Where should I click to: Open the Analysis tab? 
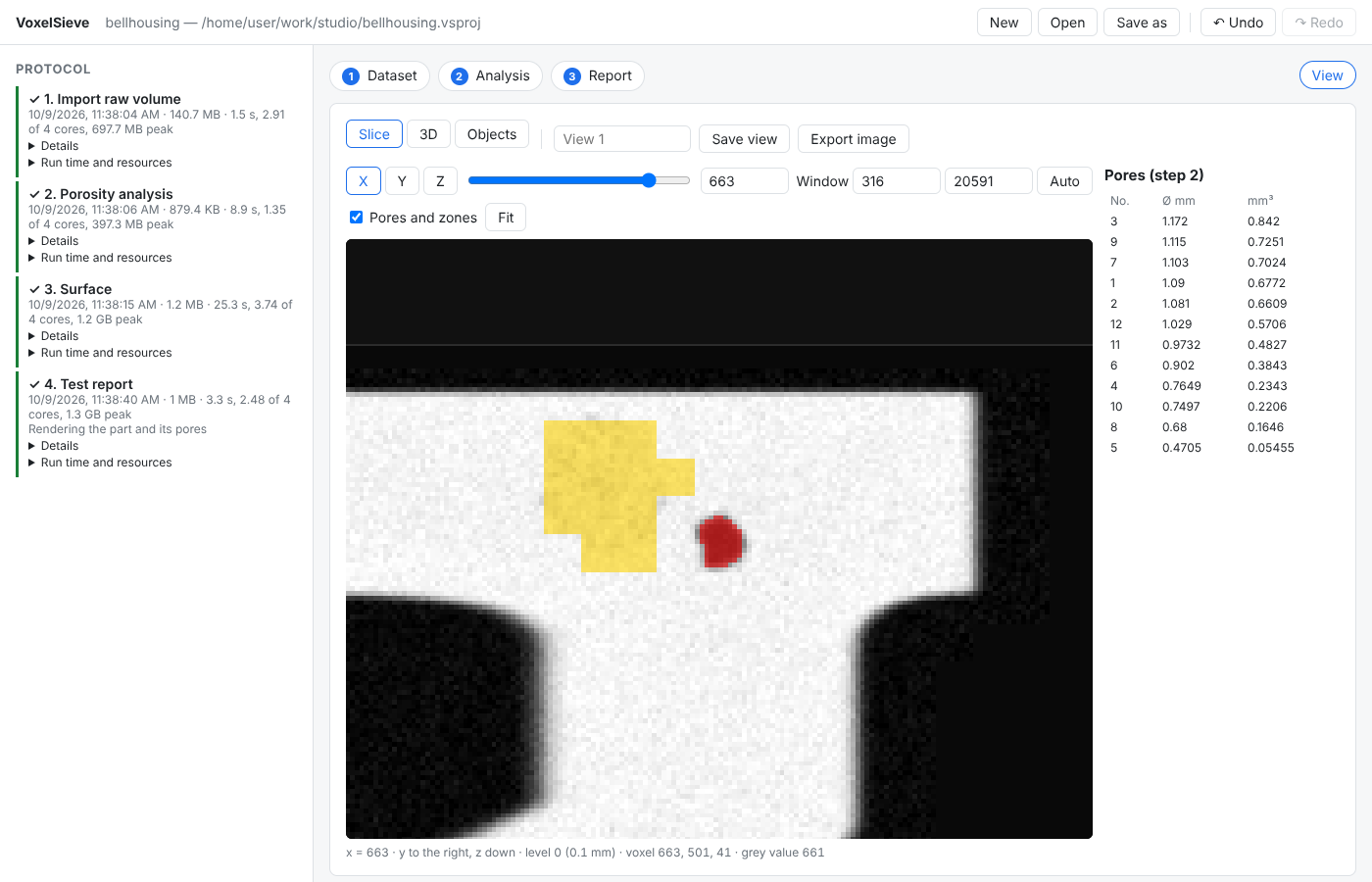[x=490, y=75]
